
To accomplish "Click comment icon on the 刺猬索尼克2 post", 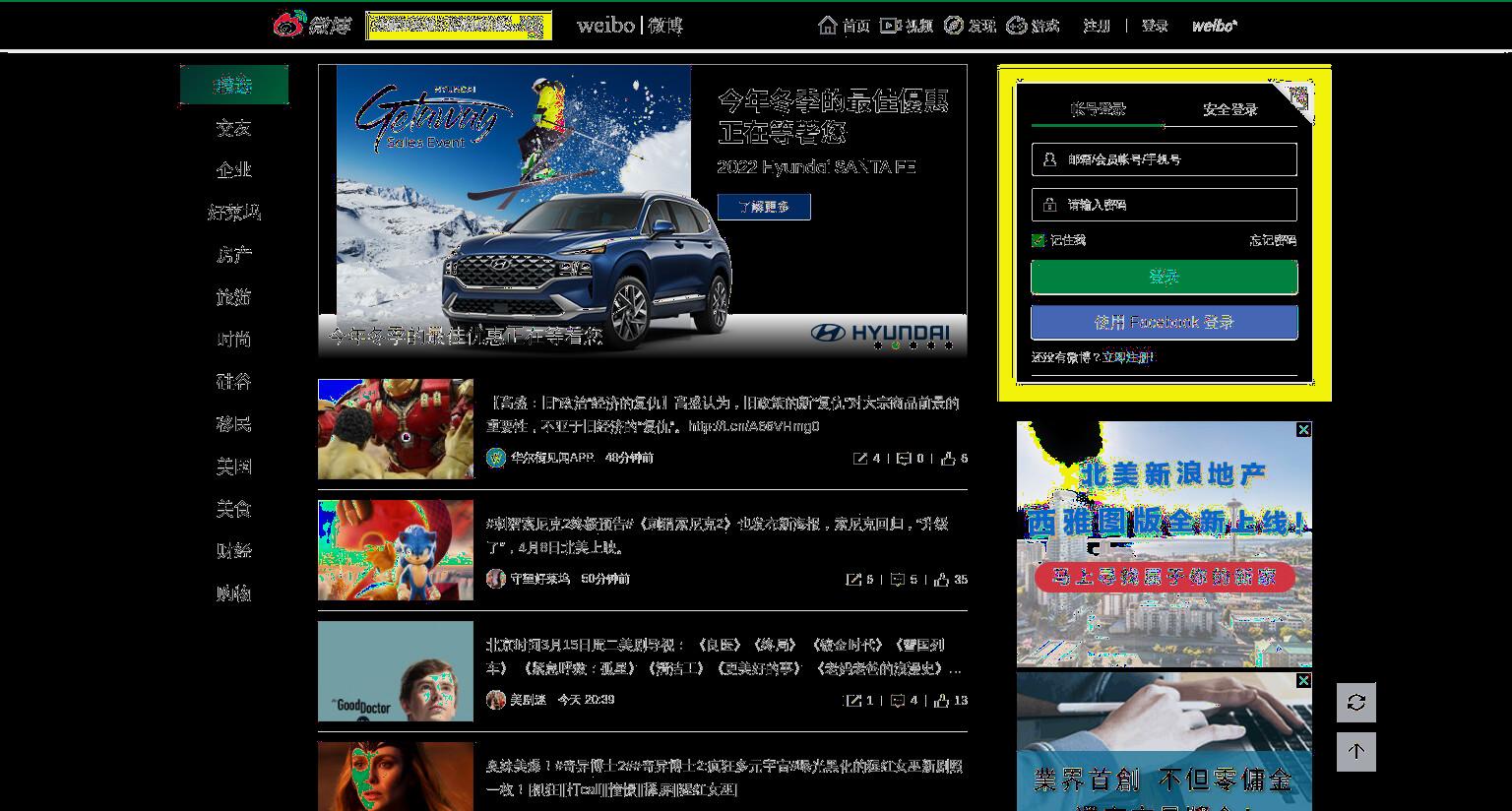I will point(898,579).
